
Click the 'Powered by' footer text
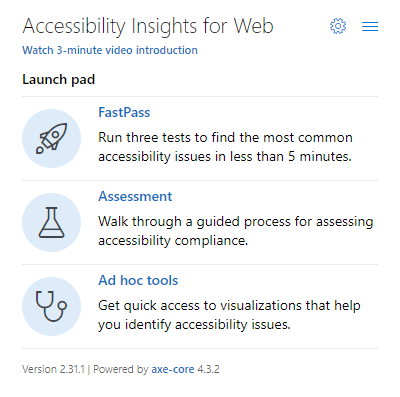[121, 369]
